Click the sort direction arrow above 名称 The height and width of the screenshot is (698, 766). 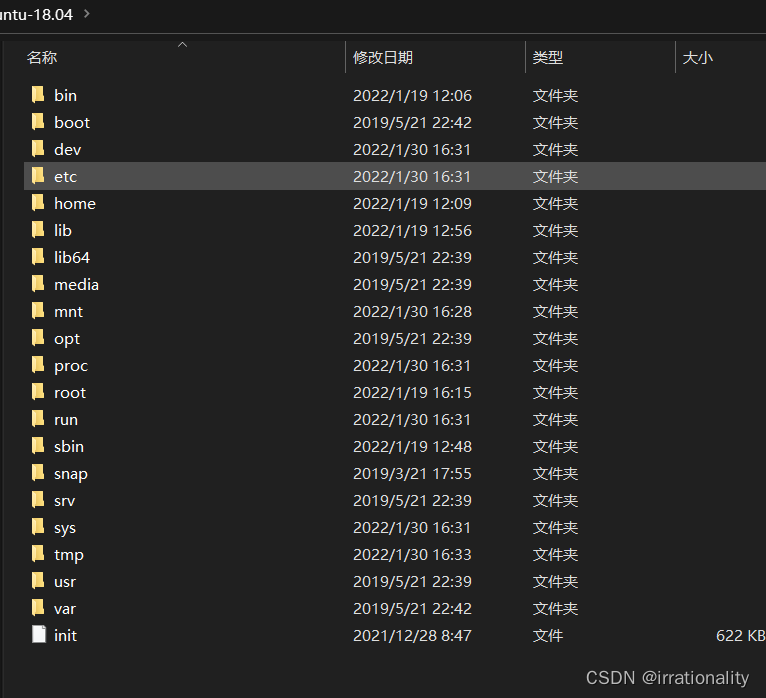coord(182,44)
